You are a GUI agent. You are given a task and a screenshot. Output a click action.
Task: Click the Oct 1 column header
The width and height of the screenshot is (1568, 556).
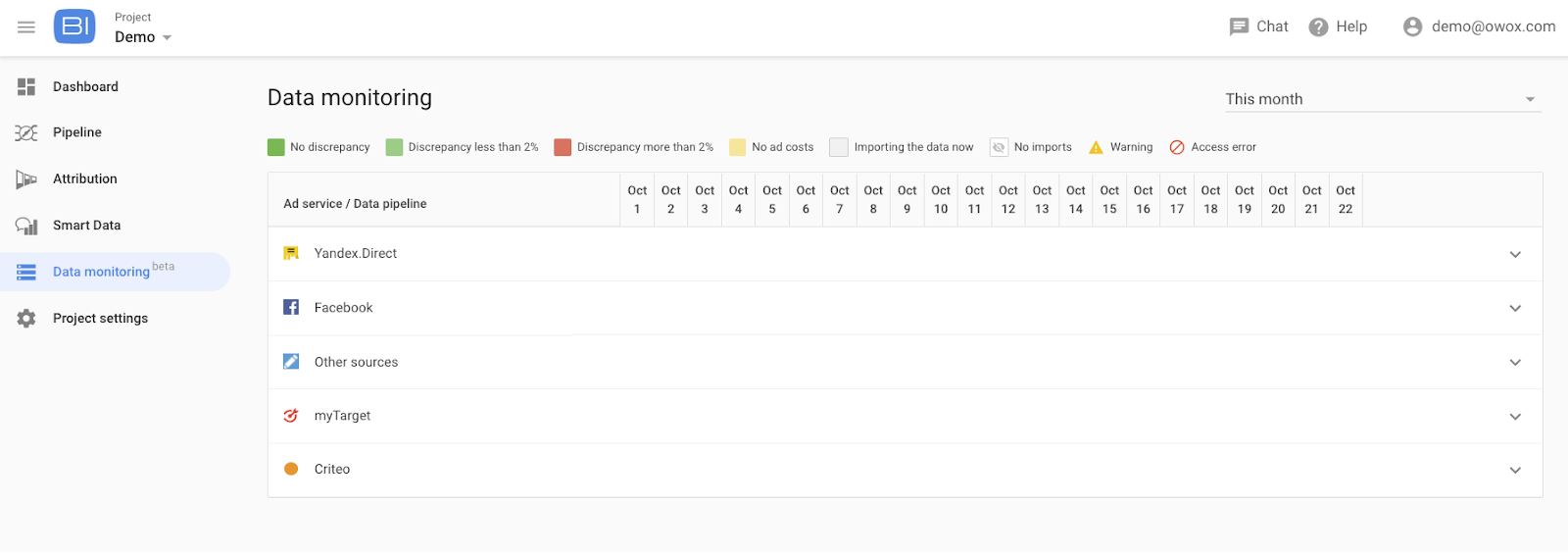[637, 200]
